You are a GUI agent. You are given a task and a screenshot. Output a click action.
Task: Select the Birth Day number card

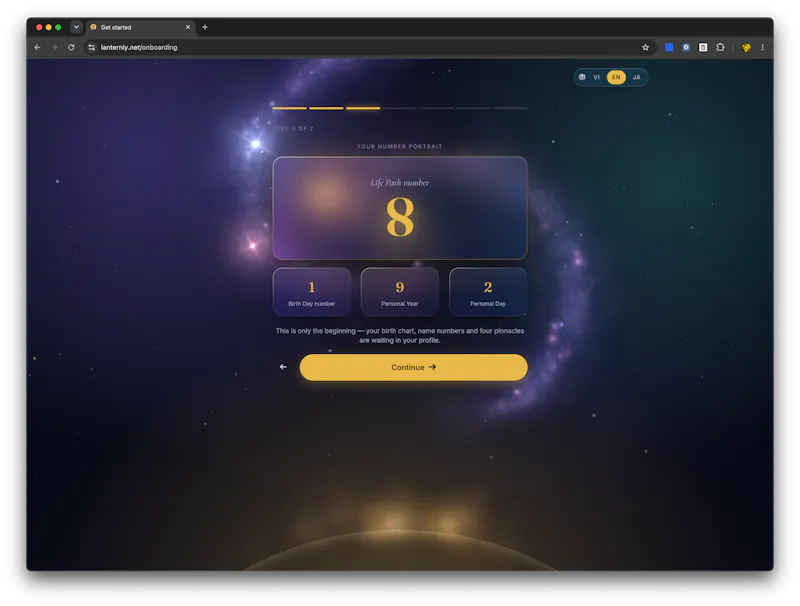(312, 292)
